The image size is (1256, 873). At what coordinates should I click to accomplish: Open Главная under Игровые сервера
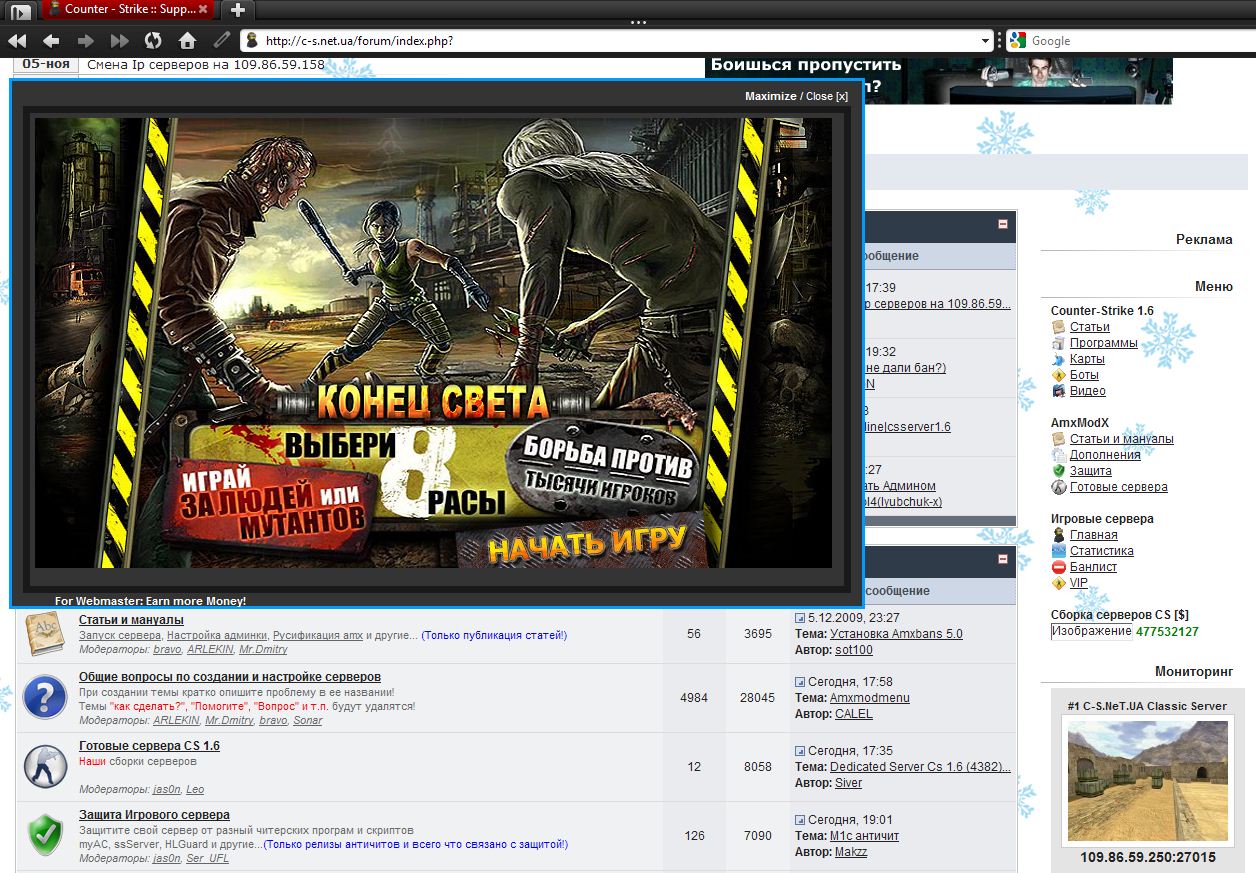pyautogui.click(x=1093, y=535)
